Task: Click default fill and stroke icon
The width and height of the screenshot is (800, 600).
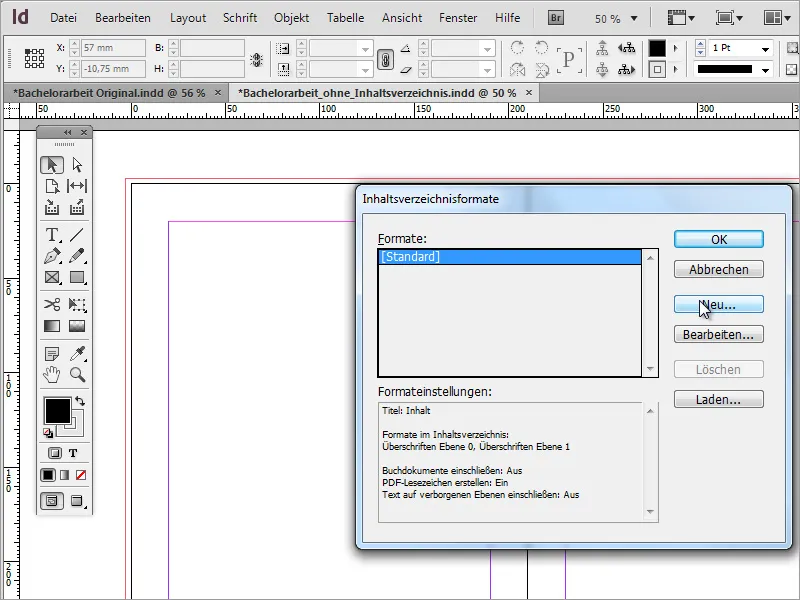Action: 48,433
